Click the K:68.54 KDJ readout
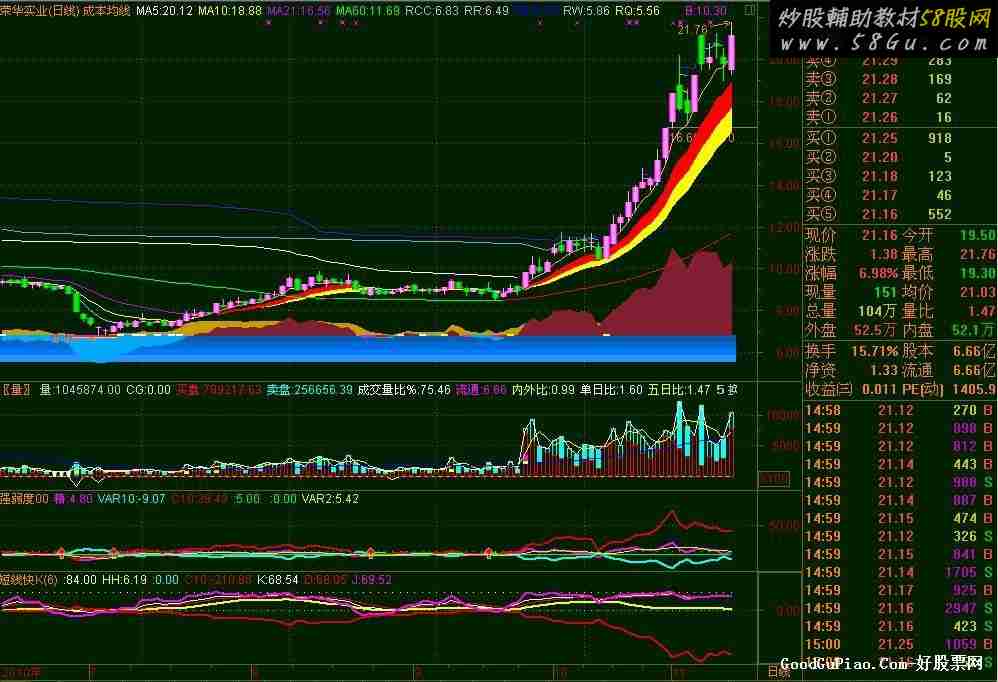 click(x=278, y=580)
